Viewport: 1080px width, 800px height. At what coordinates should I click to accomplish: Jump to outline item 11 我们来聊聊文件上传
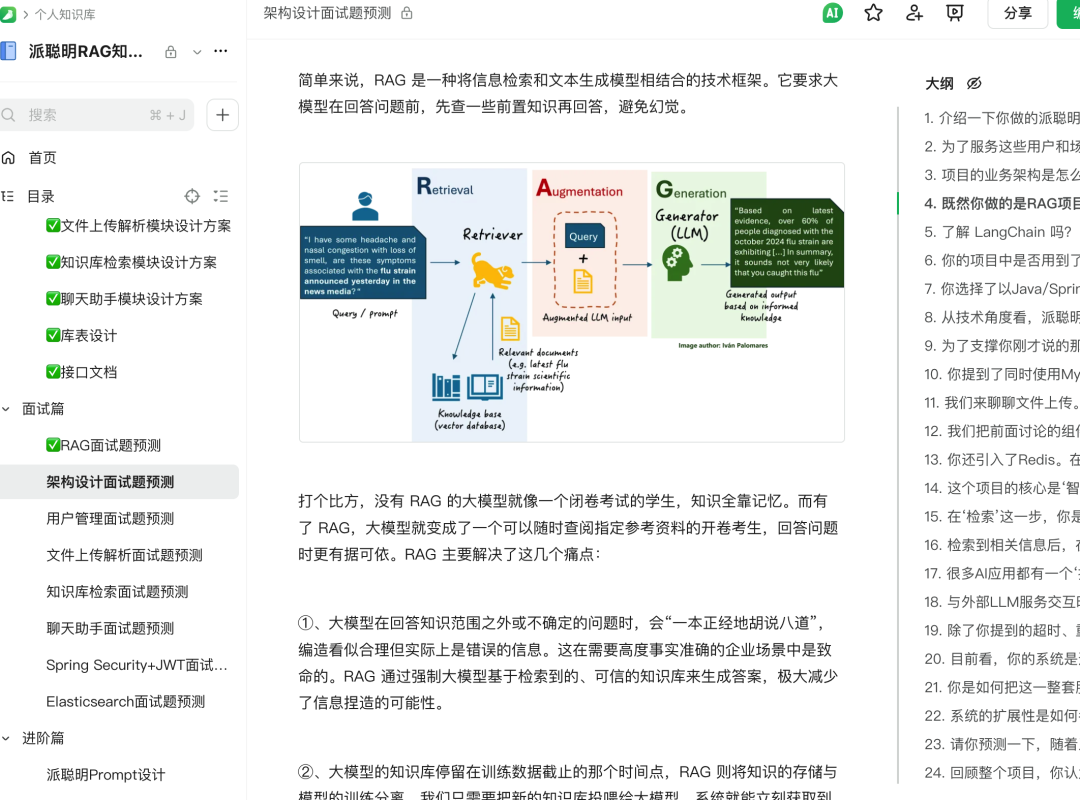1001,402
